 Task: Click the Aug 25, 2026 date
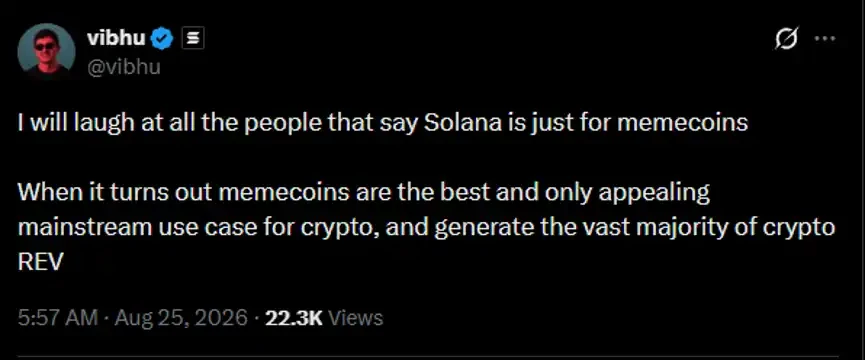(x=178, y=318)
